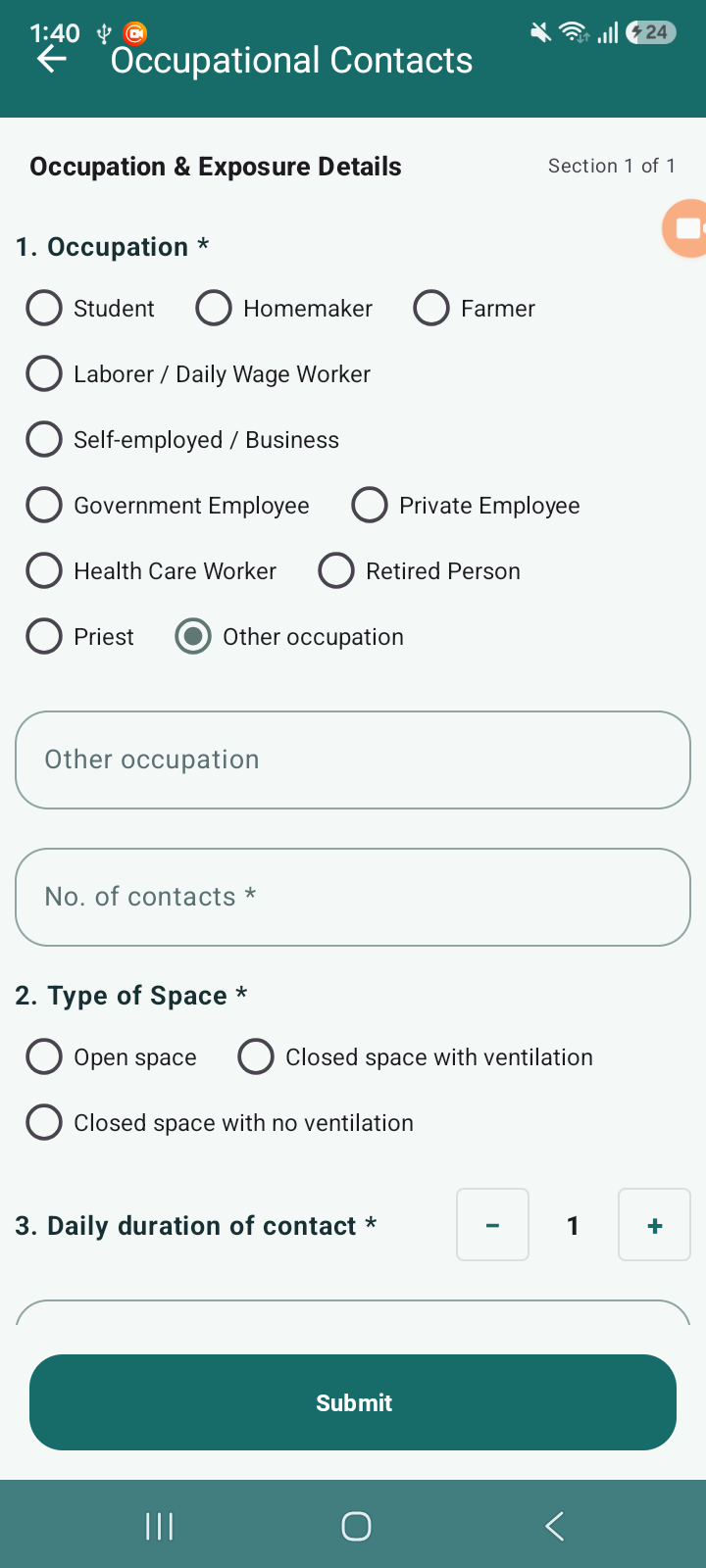Open Android recent apps button
Screen dimensions: 706x1568
(159, 1526)
